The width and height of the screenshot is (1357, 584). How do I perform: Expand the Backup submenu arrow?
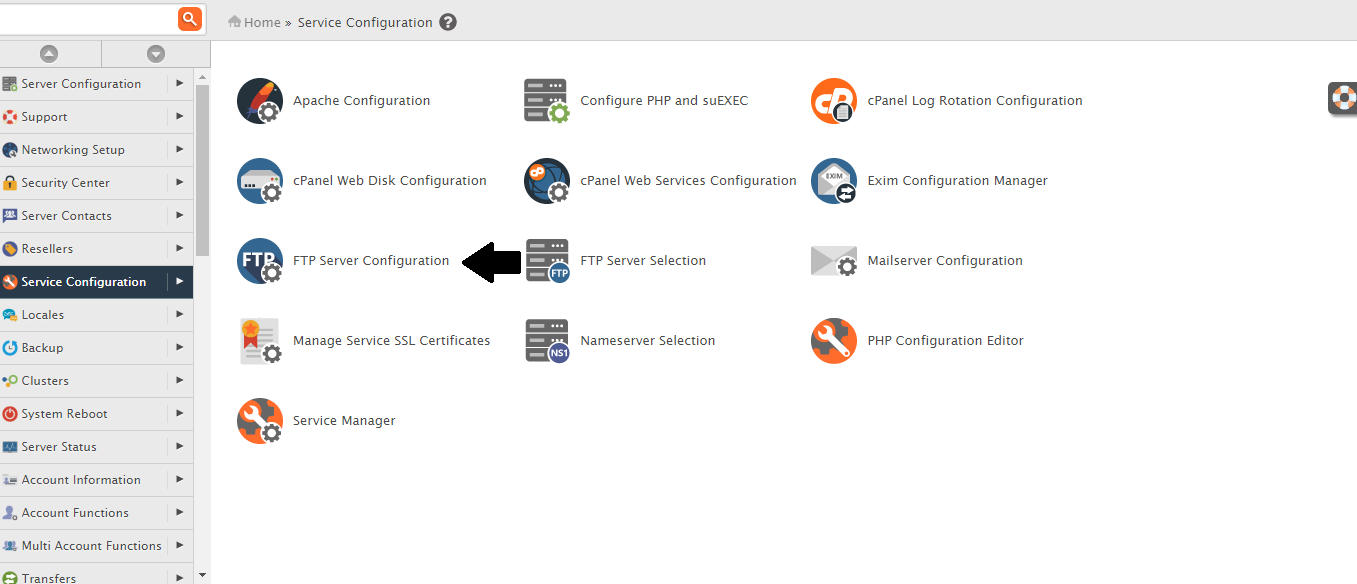(x=180, y=347)
